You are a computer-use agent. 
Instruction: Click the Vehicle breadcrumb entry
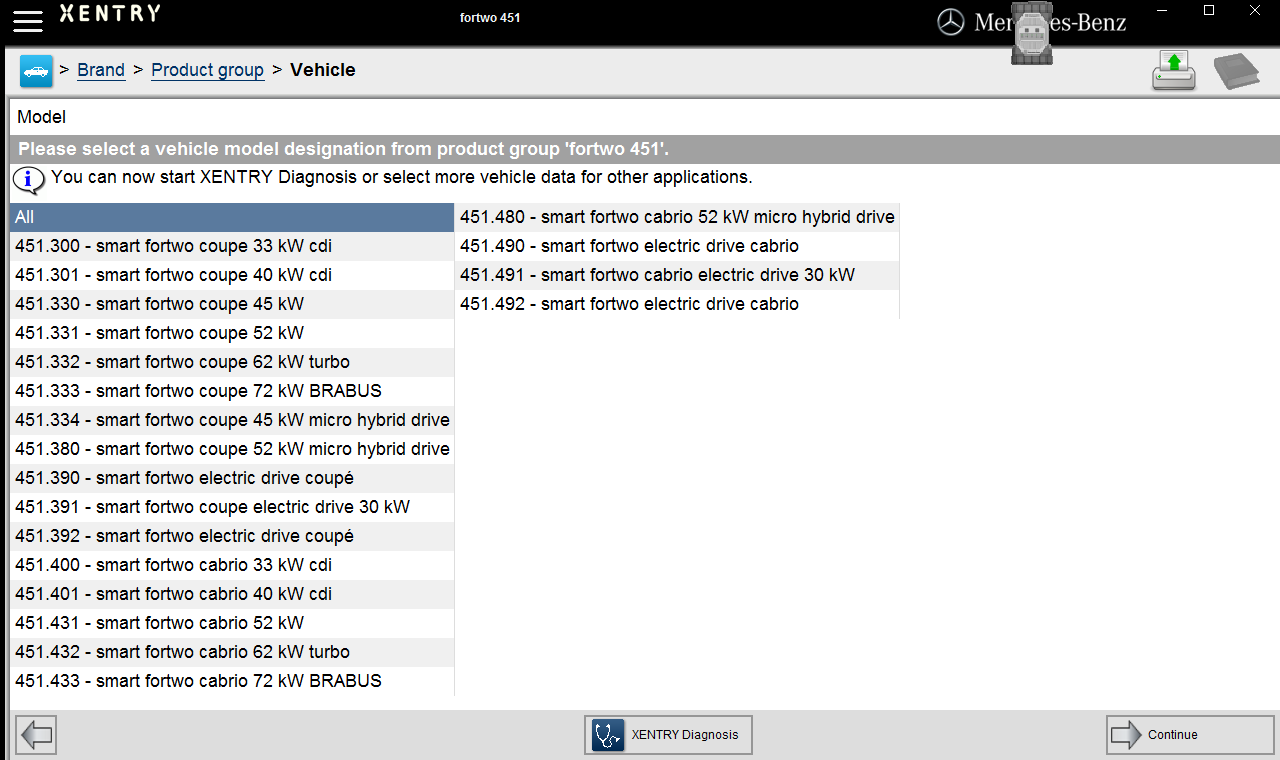(x=323, y=70)
